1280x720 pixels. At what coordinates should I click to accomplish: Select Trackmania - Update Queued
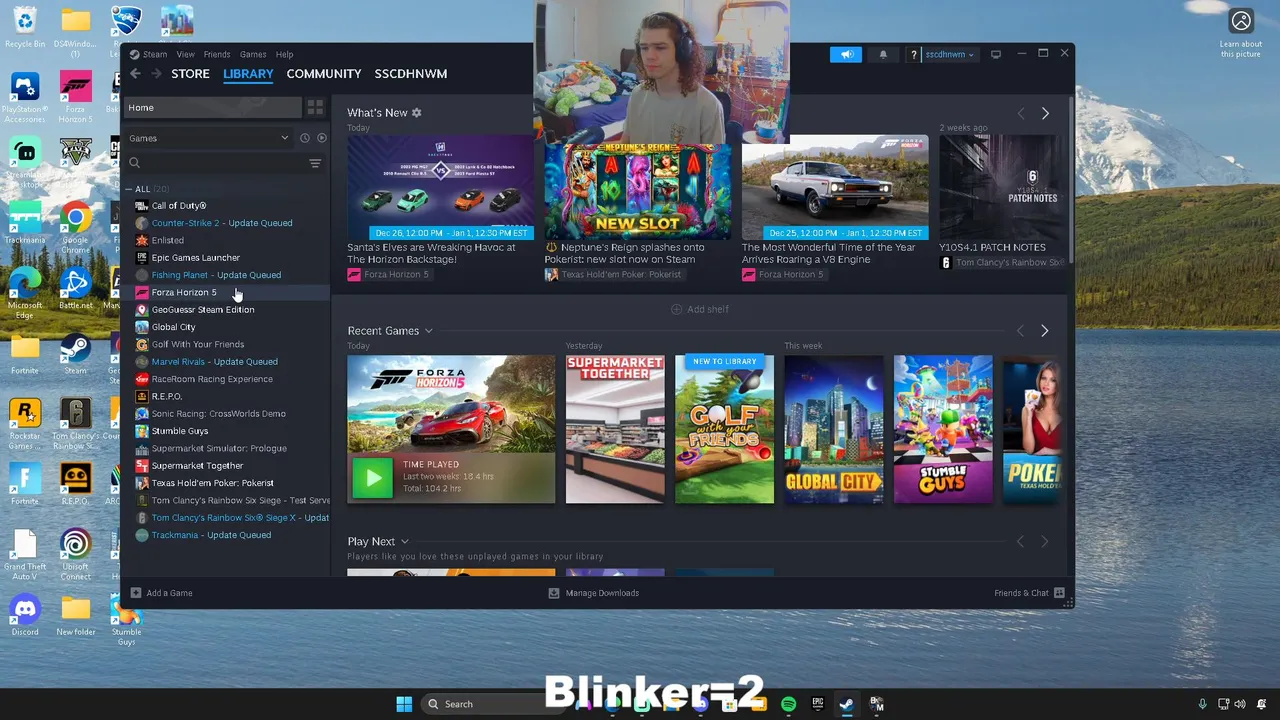pos(211,535)
